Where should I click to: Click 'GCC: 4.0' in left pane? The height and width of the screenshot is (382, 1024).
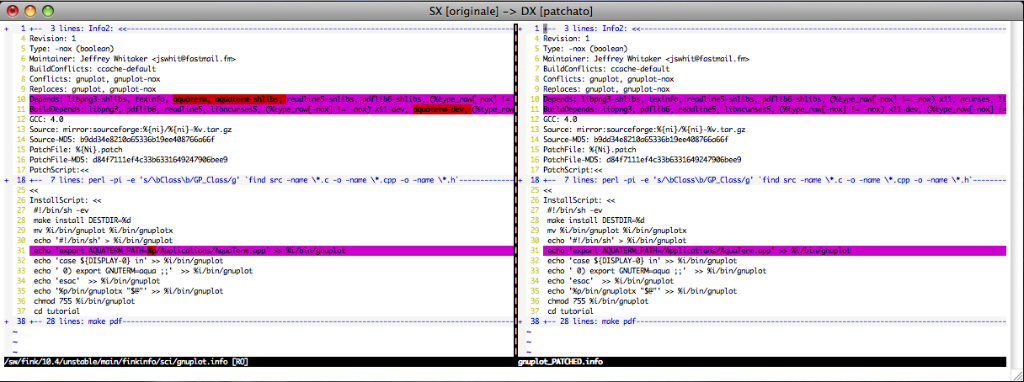46,119
